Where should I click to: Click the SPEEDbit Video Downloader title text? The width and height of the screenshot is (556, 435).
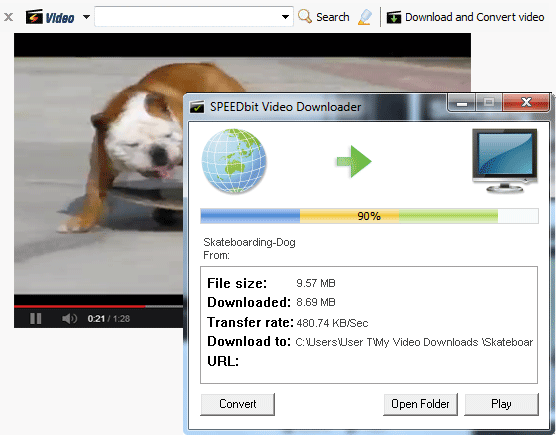click(x=285, y=107)
